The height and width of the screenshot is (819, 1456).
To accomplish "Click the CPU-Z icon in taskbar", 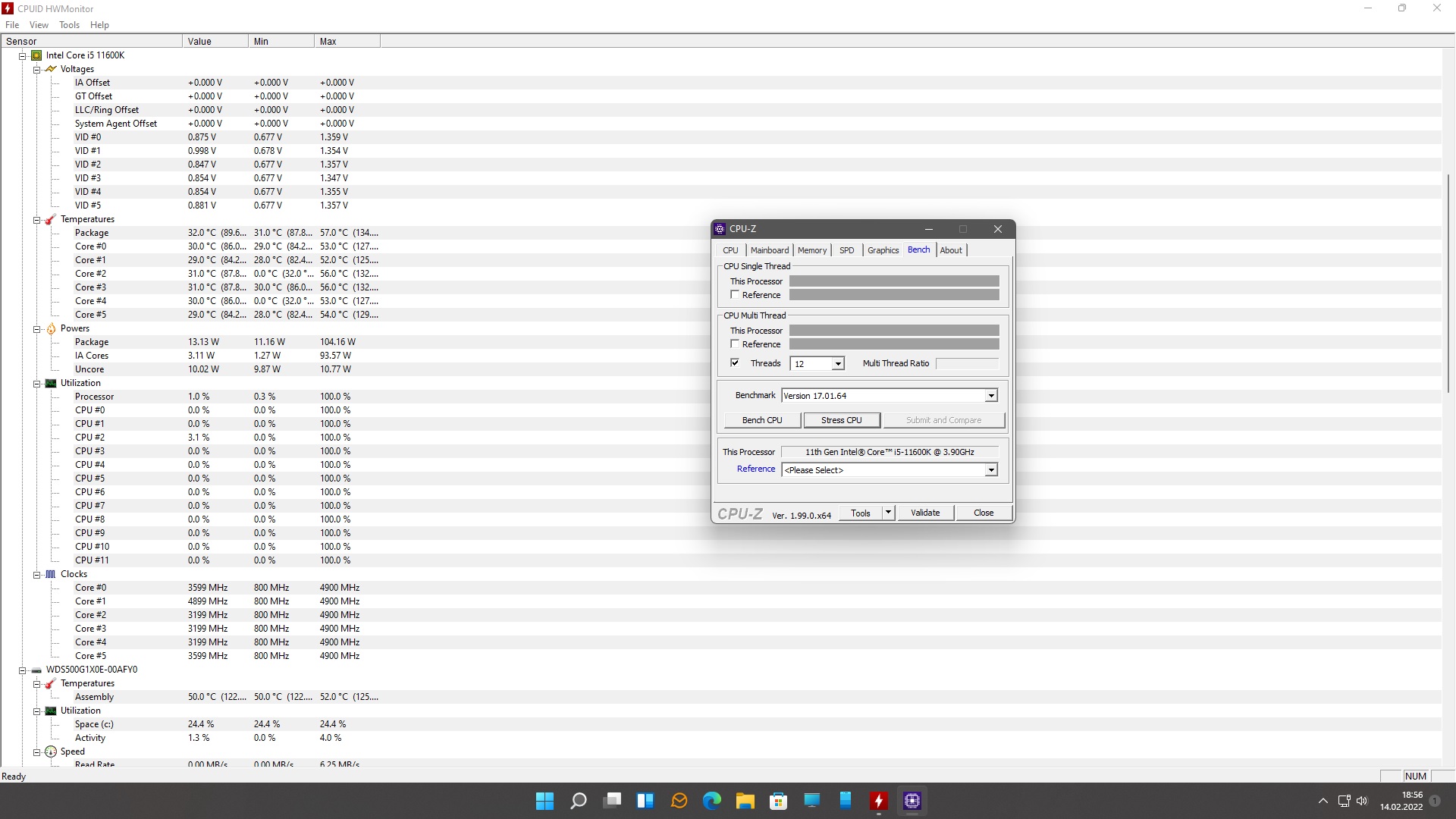I will point(912,801).
